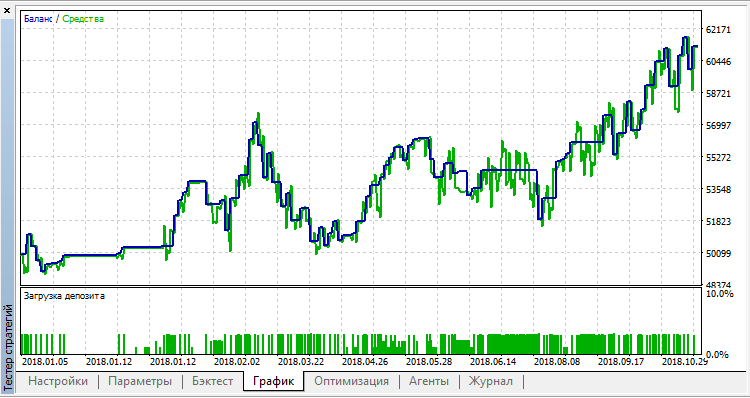The image size is (750, 398).
Task: Click the 10.0% deposit load label
Action: tap(719, 294)
